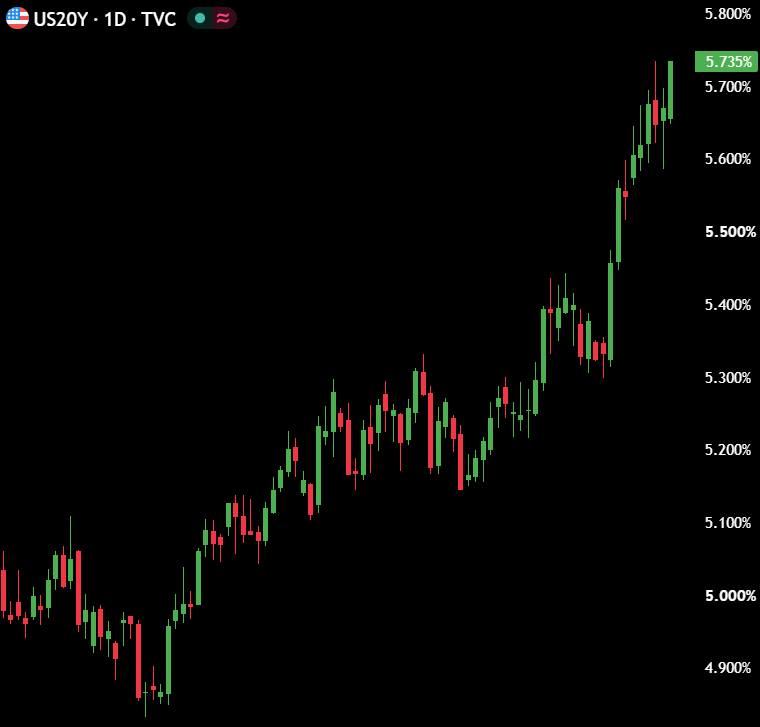
Task: Click the 5.200% price axis label
Action: click(728, 450)
